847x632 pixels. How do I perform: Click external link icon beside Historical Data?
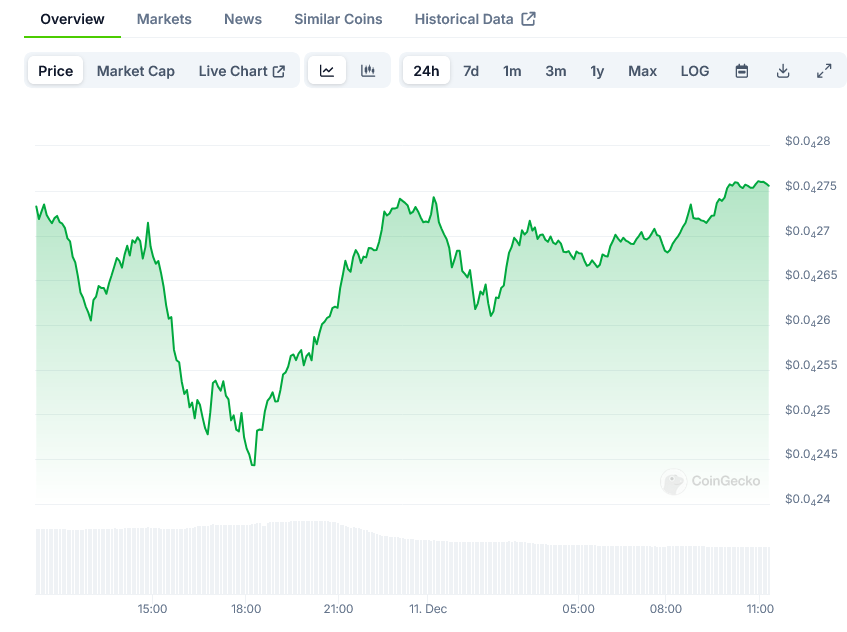click(x=529, y=19)
